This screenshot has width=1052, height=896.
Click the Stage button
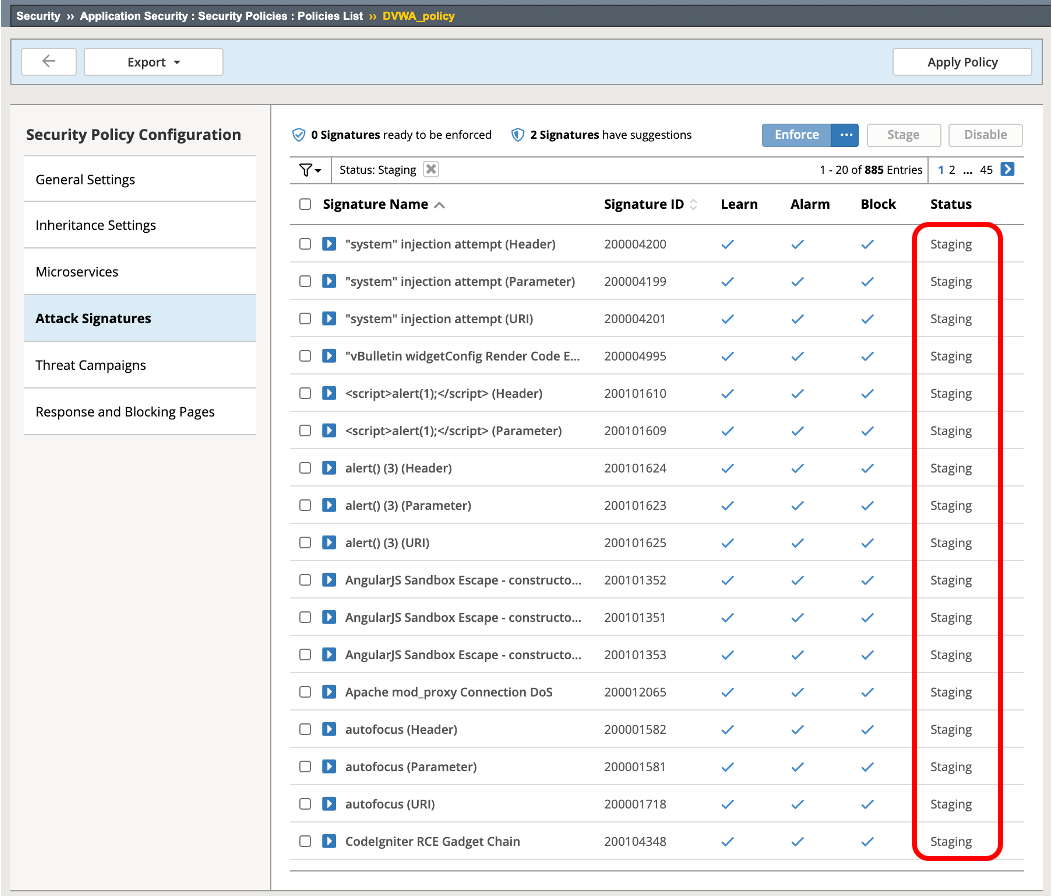coord(903,135)
